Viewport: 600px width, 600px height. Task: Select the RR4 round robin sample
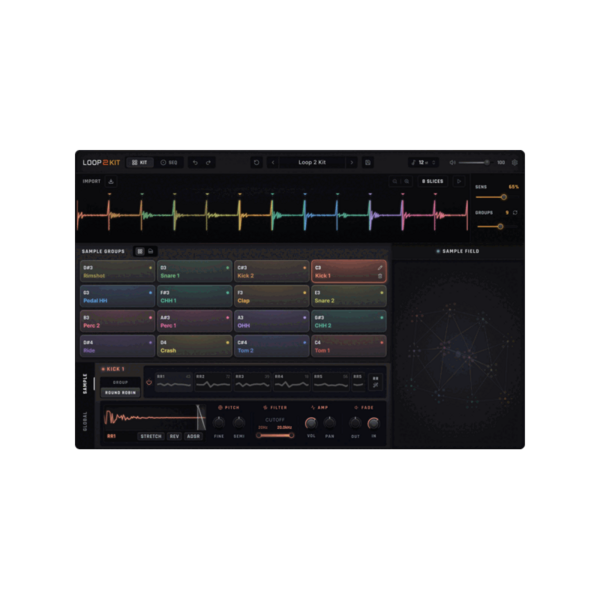(292, 382)
